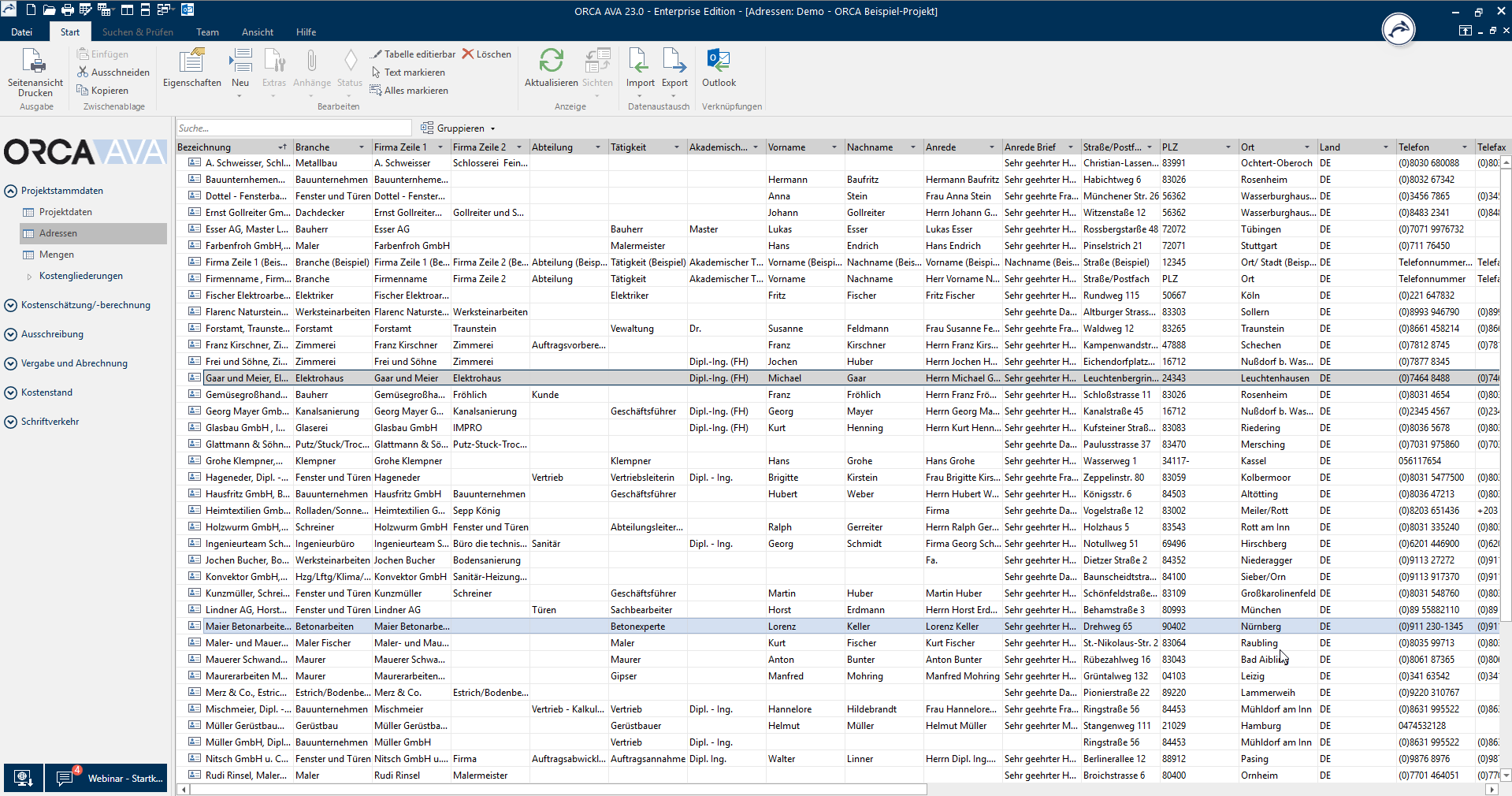Open the Outlook link icon
1512x796 pixels.
(719, 61)
